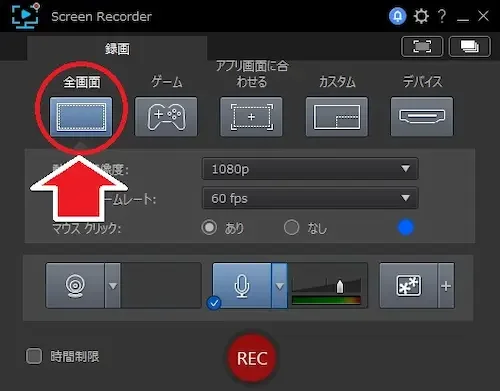Toggle the webcam capture button

point(75,285)
